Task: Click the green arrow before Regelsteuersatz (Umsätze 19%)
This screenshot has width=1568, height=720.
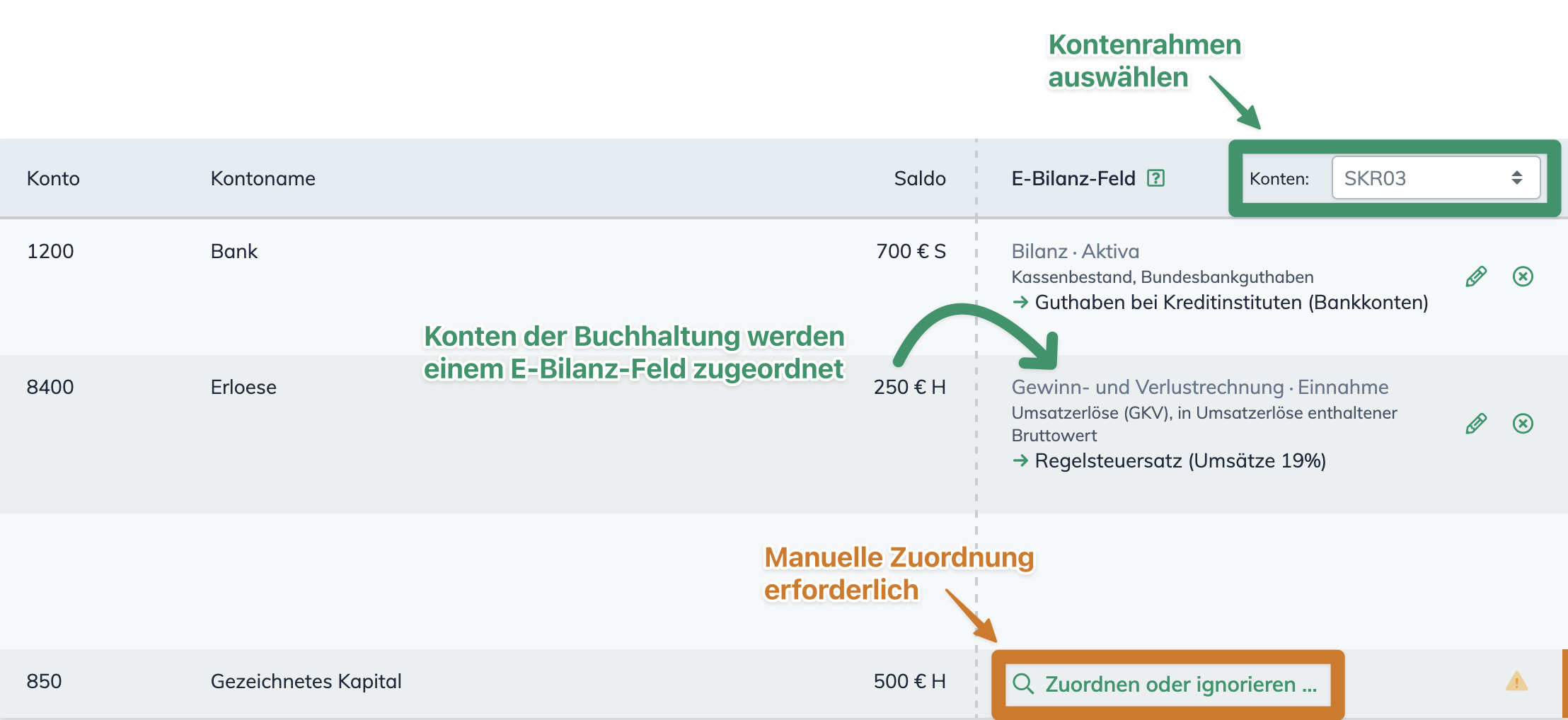Action: [x=1021, y=460]
